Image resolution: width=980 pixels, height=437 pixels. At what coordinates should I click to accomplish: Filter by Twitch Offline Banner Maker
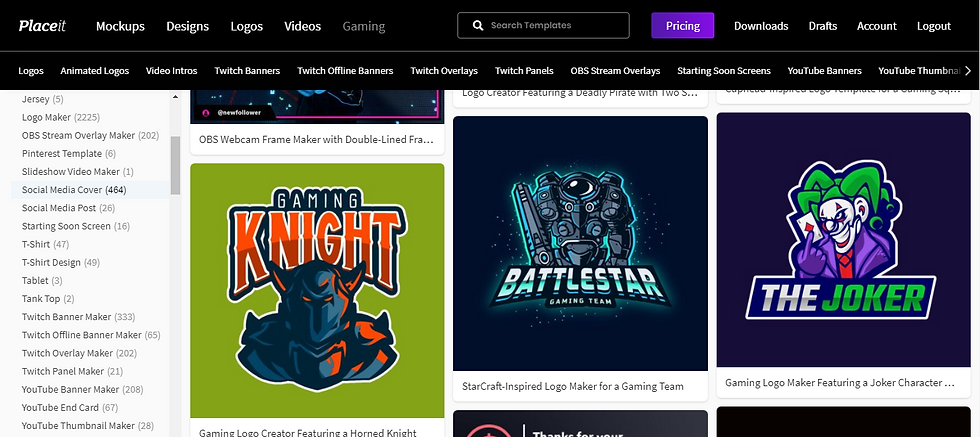point(91,334)
